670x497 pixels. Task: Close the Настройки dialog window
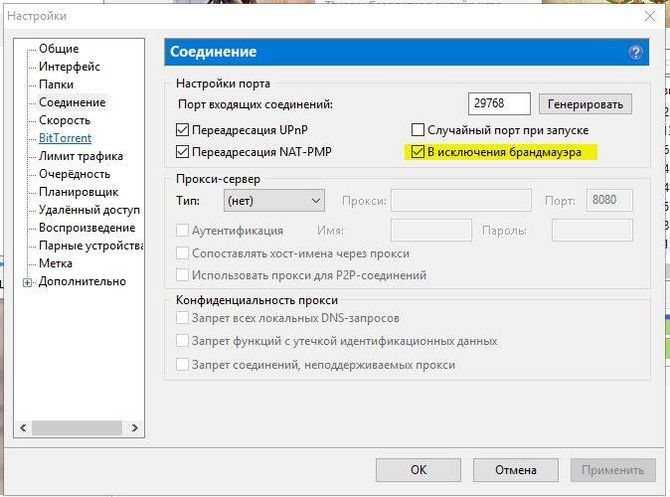pyautogui.click(x=650, y=17)
